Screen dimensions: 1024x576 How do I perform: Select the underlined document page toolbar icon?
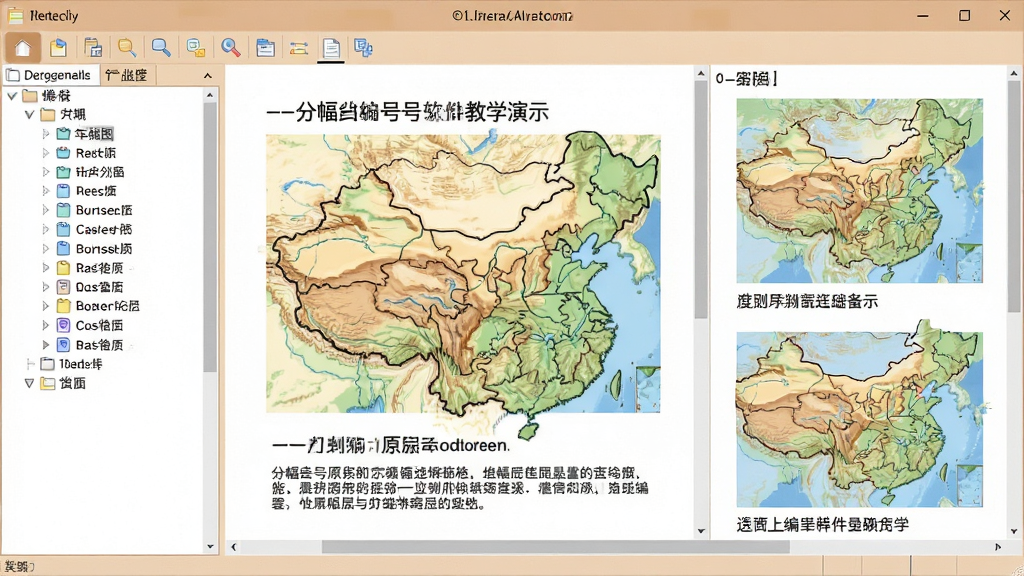(x=331, y=48)
